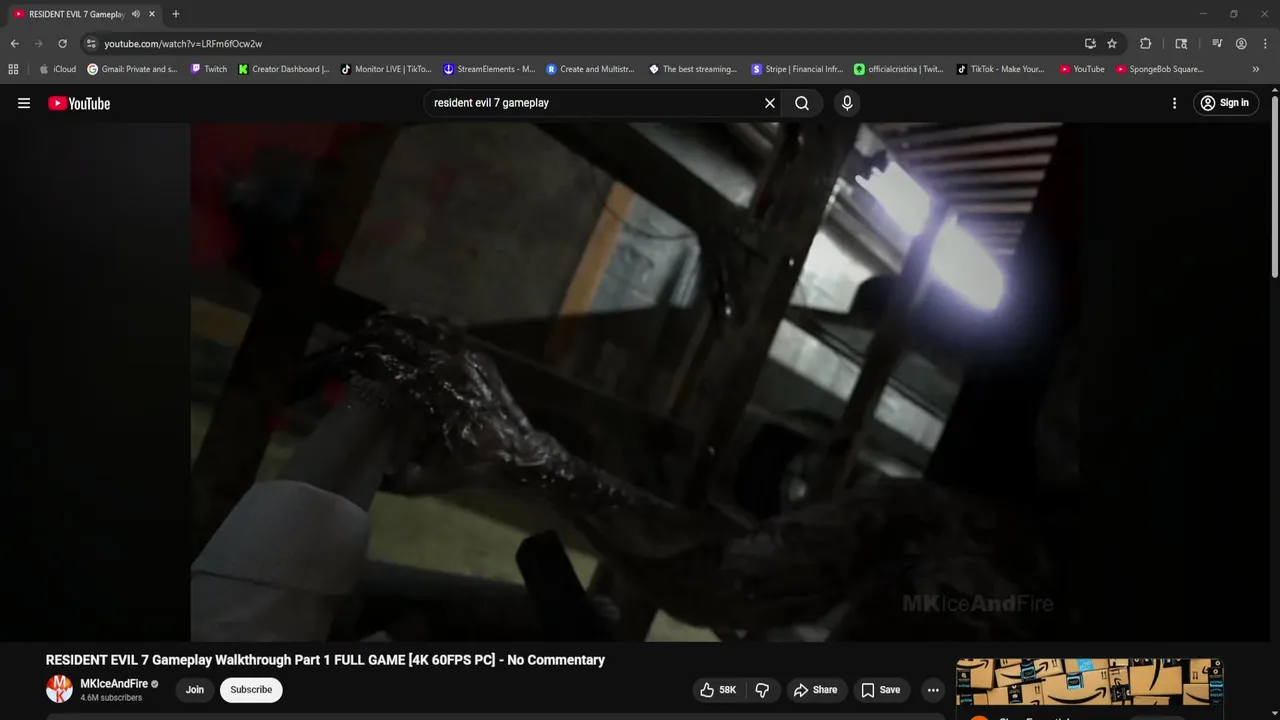Open the sponsored thumbnail below the player
Image resolution: width=1280 pixels, height=720 pixels.
tap(1089, 682)
